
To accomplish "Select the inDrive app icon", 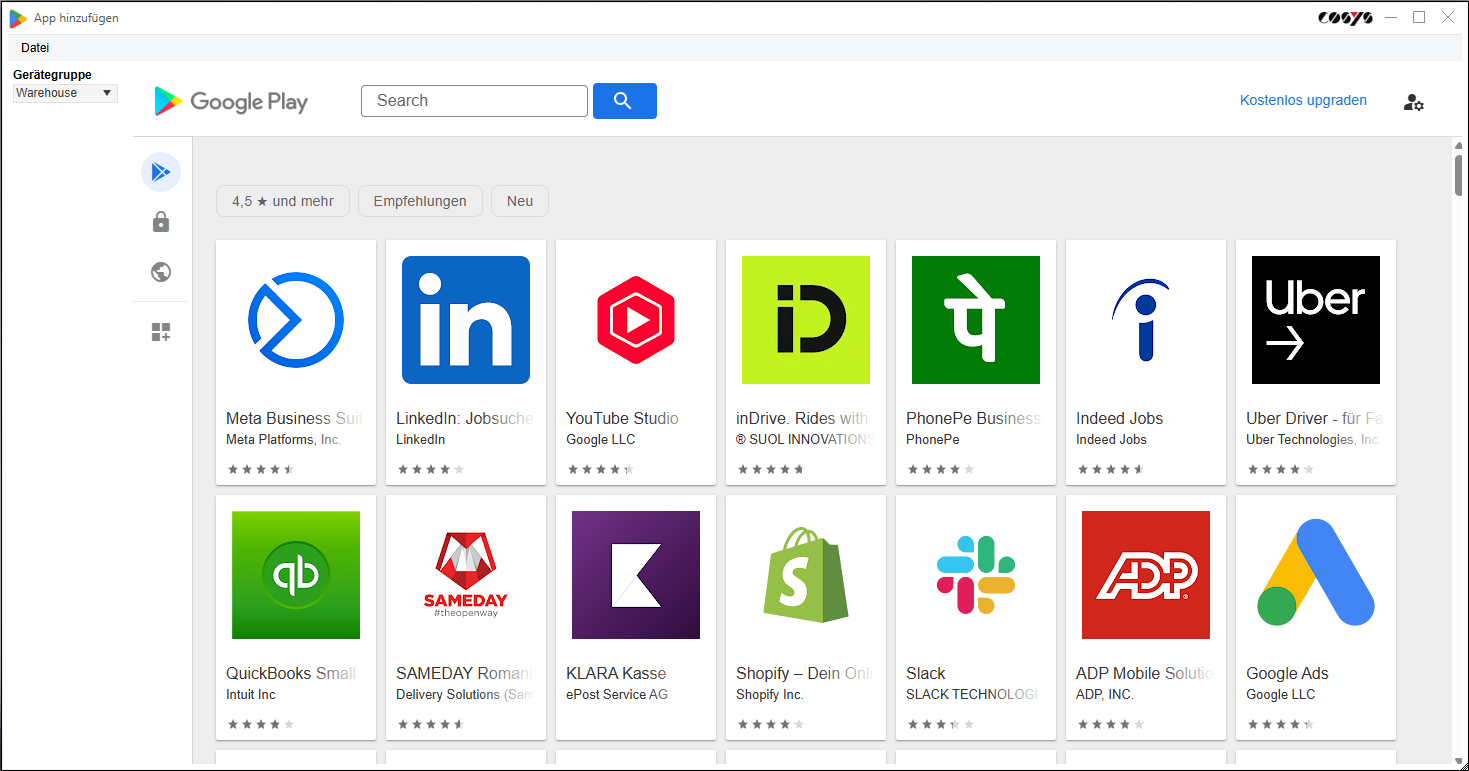I will pyautogui.click(x=806, y=320).
